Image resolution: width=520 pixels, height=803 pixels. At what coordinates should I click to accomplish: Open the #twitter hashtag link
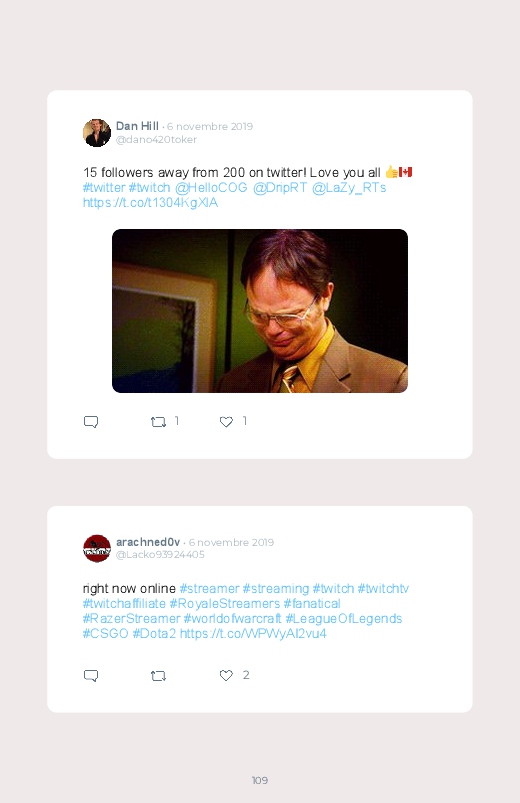pos(104,187)
